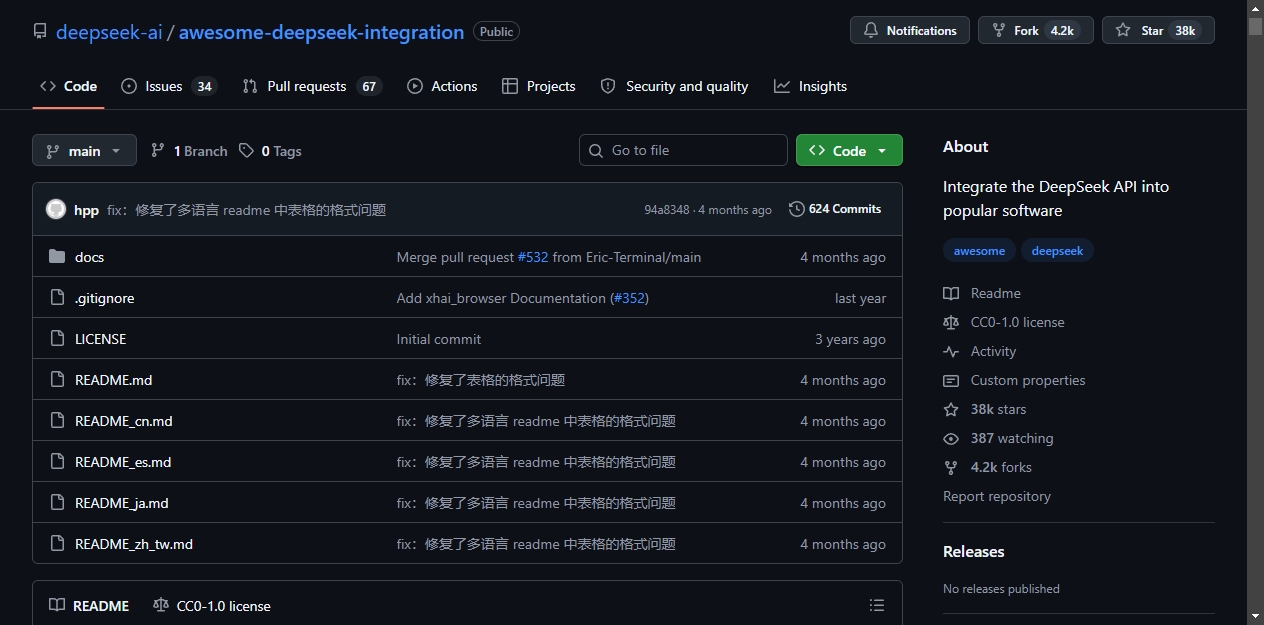The height and width of the screenshot is (625, 1264).
Task: View 387 watching list
Action: pos(998,438)
